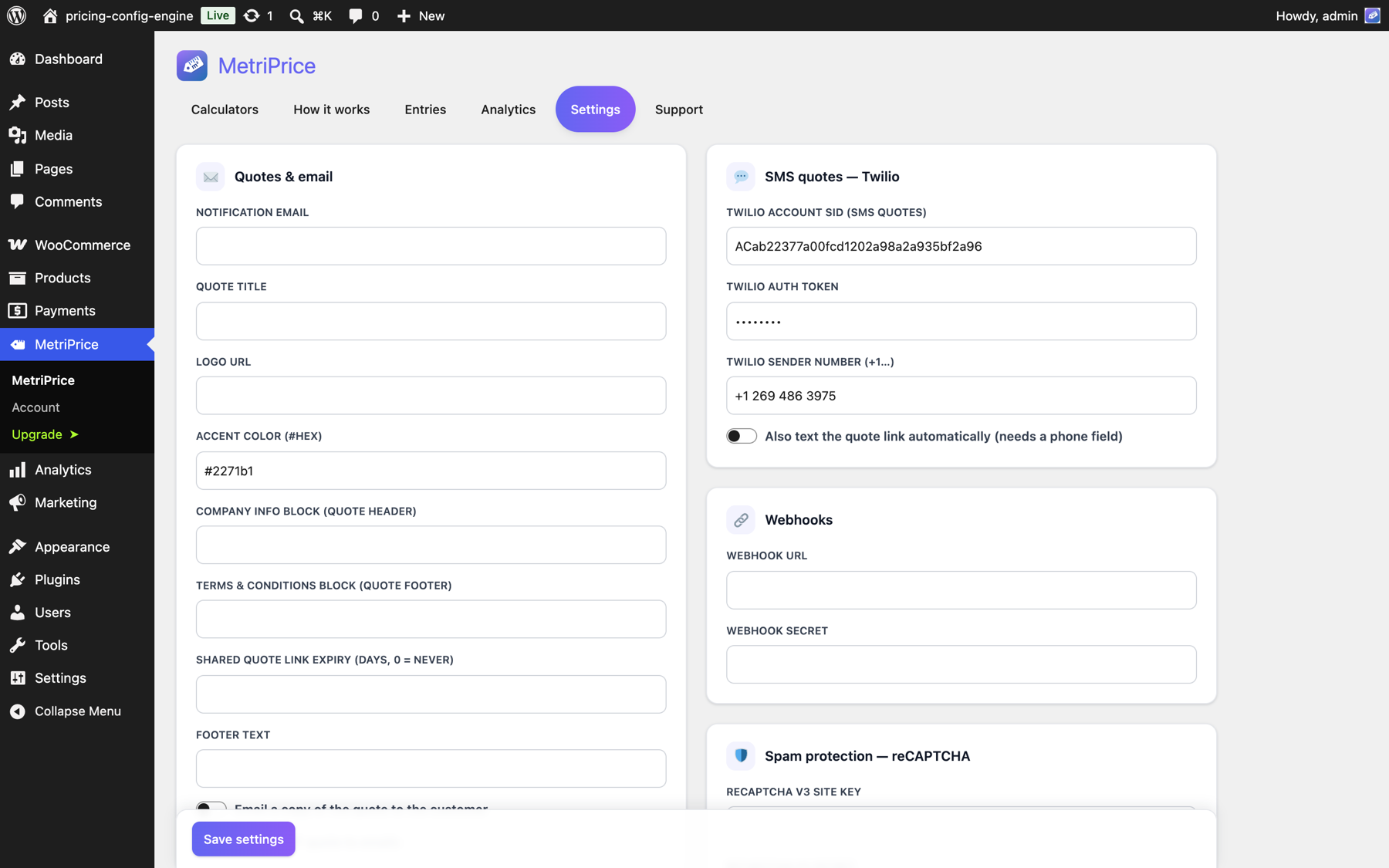
Task: Click the Settings icon in sidebar
Action: [x=18, y=677]
